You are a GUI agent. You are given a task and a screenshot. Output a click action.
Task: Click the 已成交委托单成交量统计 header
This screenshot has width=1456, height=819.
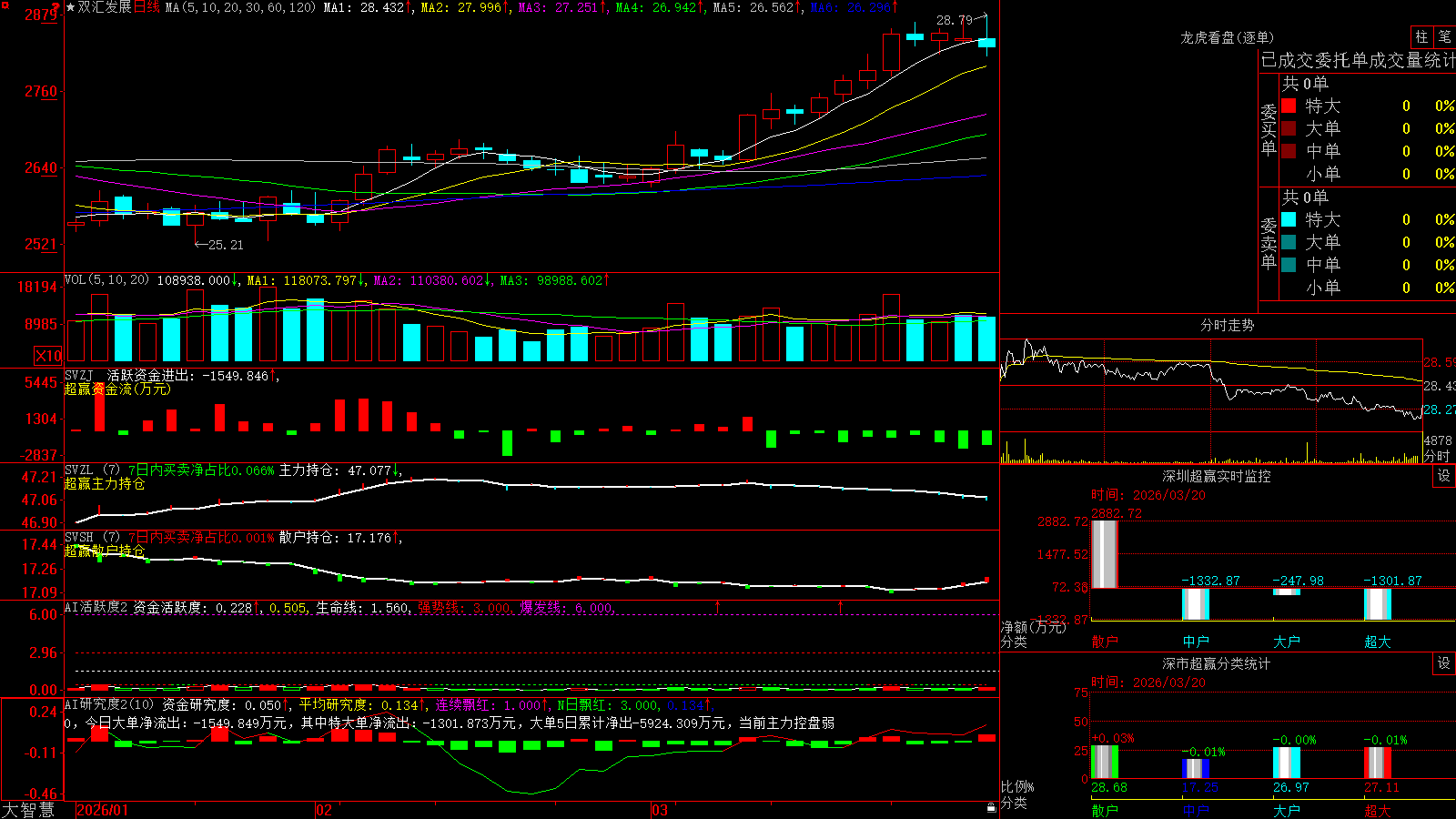pos(1358,60)
